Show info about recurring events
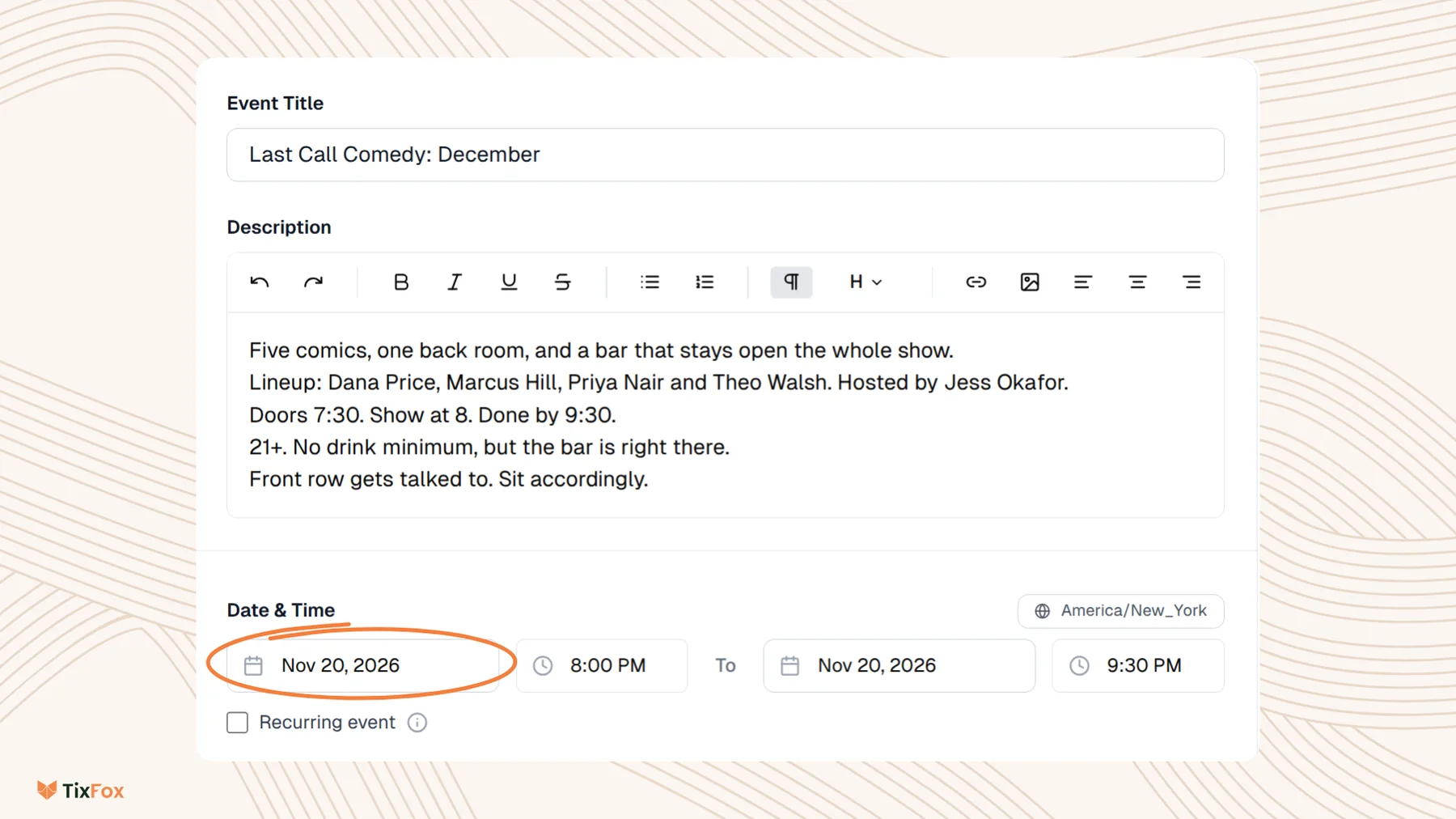 click(x=417, y=723)
